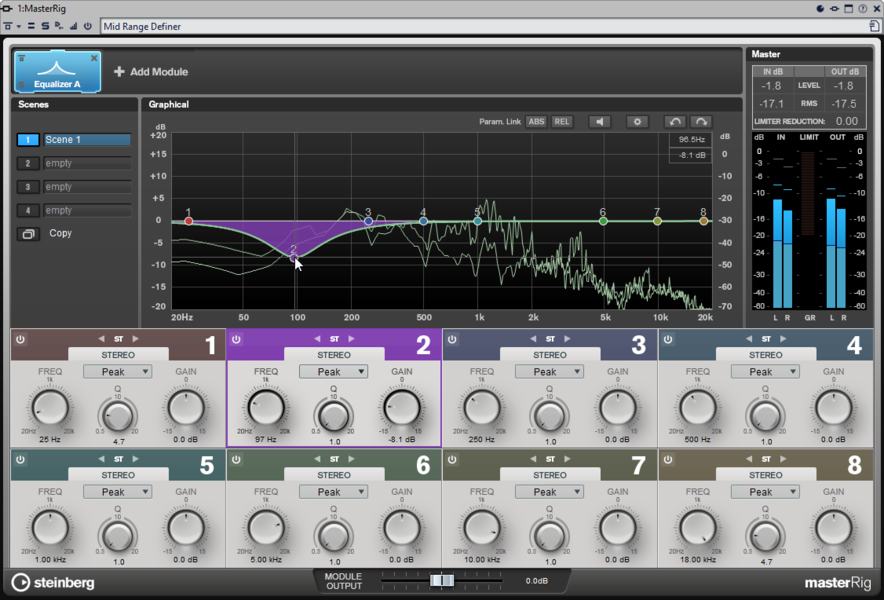The width and height of the screenshot is (884, 600).
Task: Click EQ node 6 on the graph
Action: pyautogui.click(x=603, y=221)
